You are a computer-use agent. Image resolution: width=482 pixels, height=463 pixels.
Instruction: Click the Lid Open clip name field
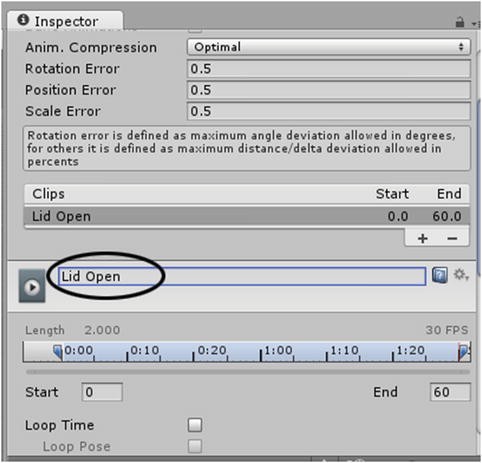click(242, 276)
